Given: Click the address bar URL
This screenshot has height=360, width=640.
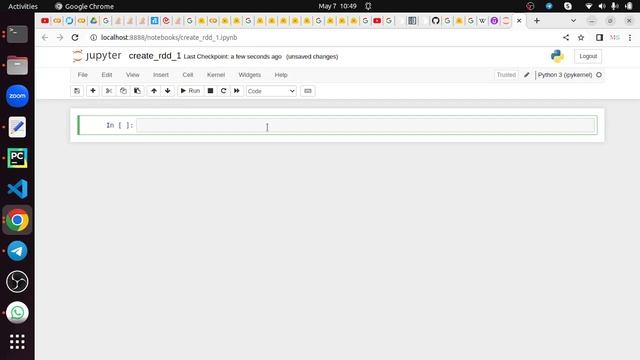Looking at the screenshot, I should (x=169, y=38).
